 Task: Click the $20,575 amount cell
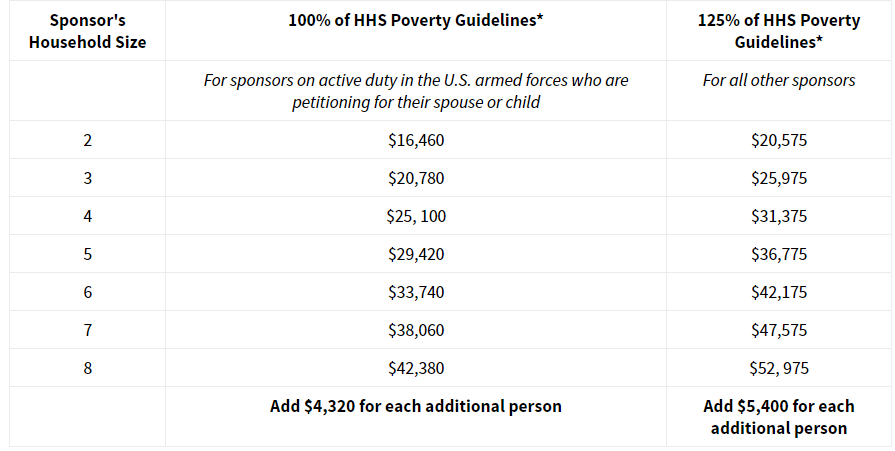tap(779, 140)
